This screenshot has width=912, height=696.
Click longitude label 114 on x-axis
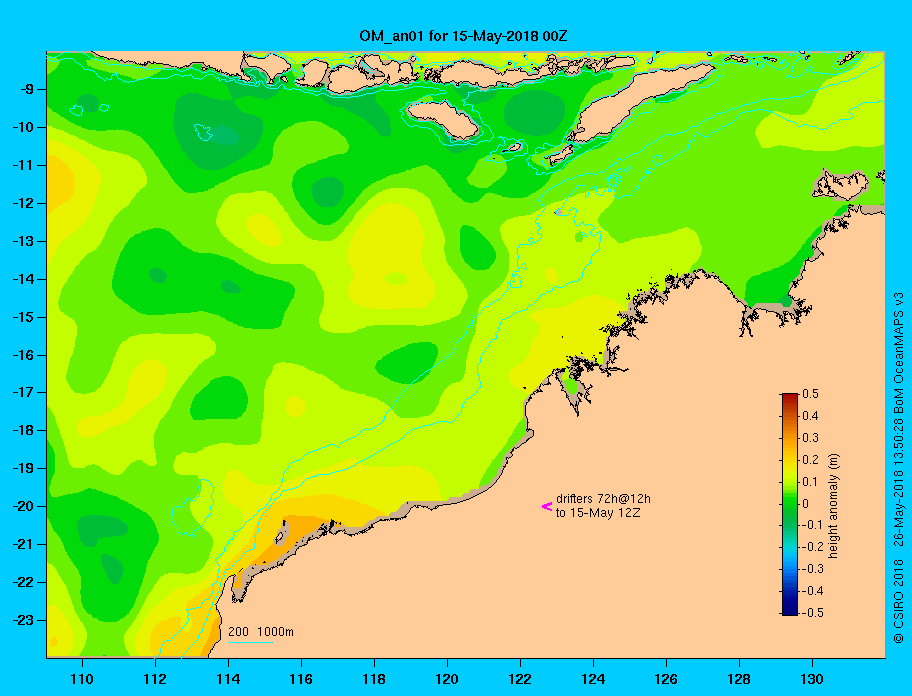(x=228, y=679)
